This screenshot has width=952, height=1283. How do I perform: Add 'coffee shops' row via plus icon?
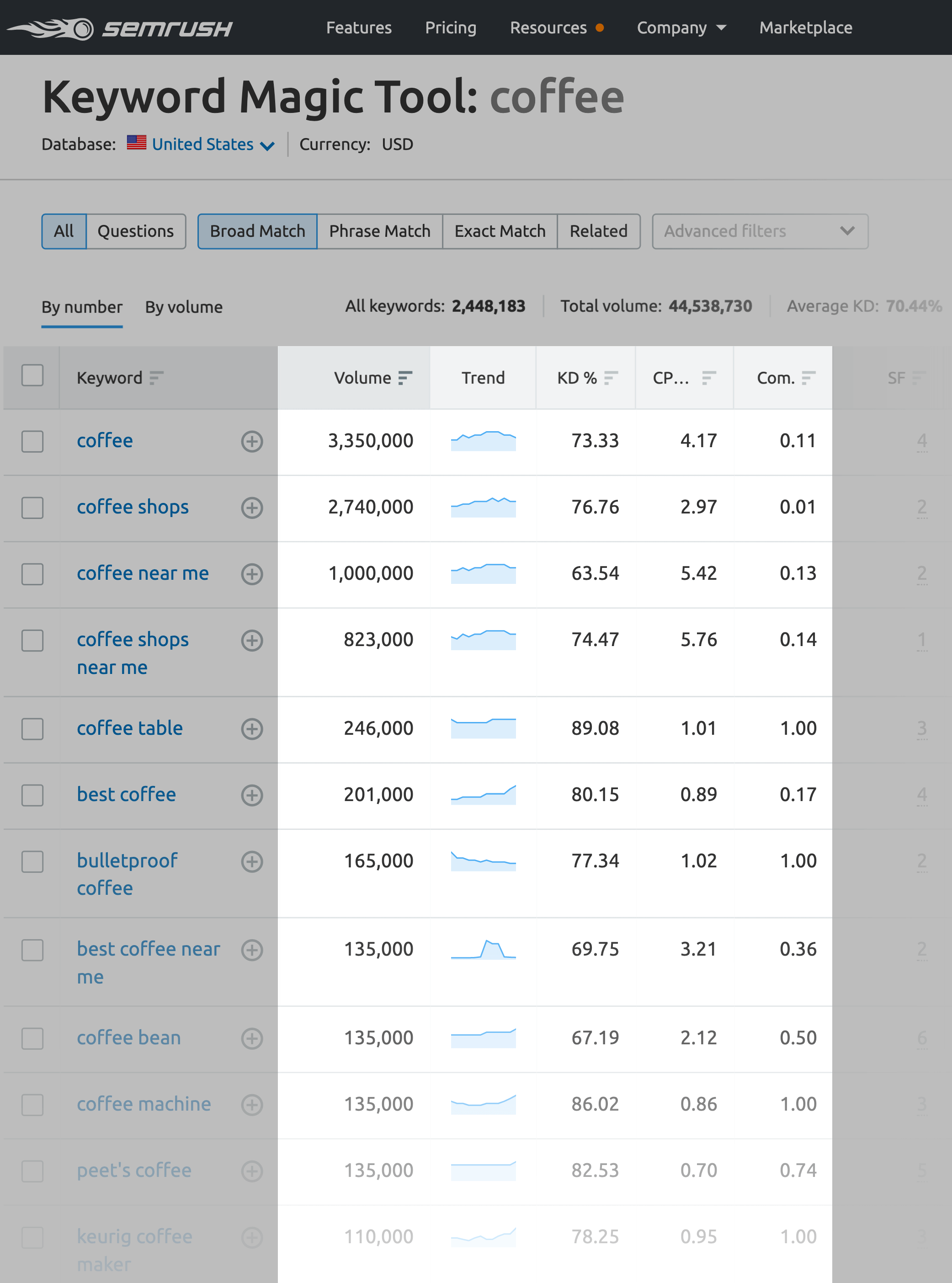pyautogui.click(x=252, y=508)
